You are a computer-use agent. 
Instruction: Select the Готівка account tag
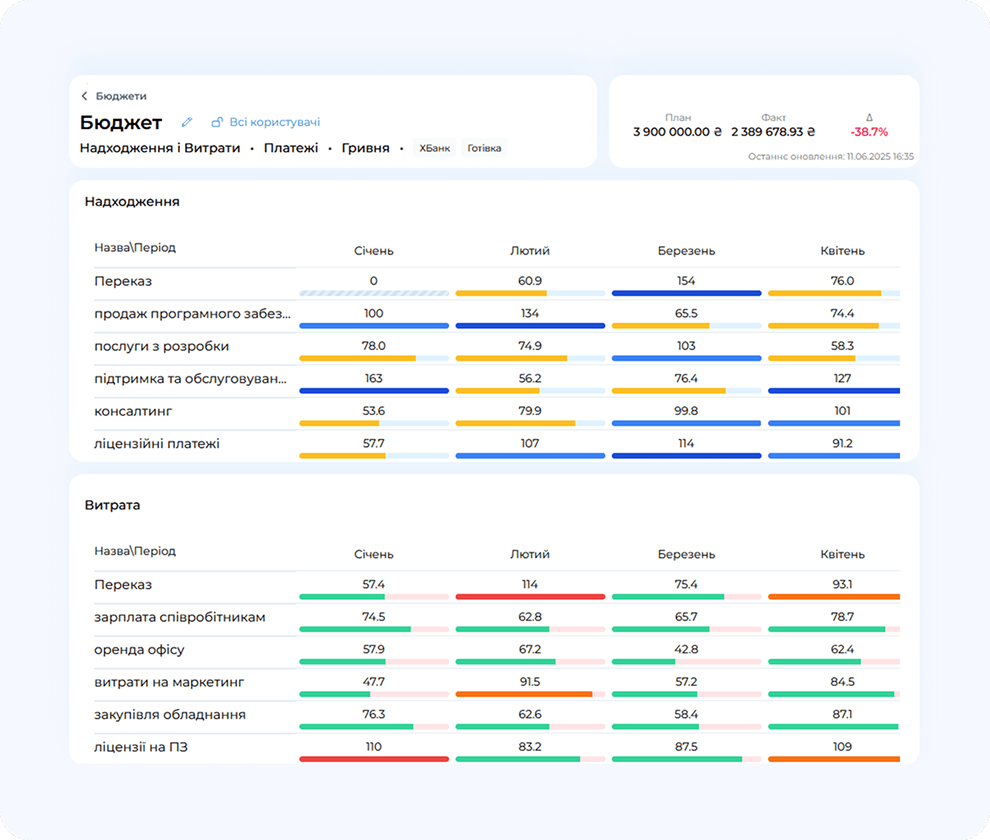pyautogui.click(x=485, y=148)
